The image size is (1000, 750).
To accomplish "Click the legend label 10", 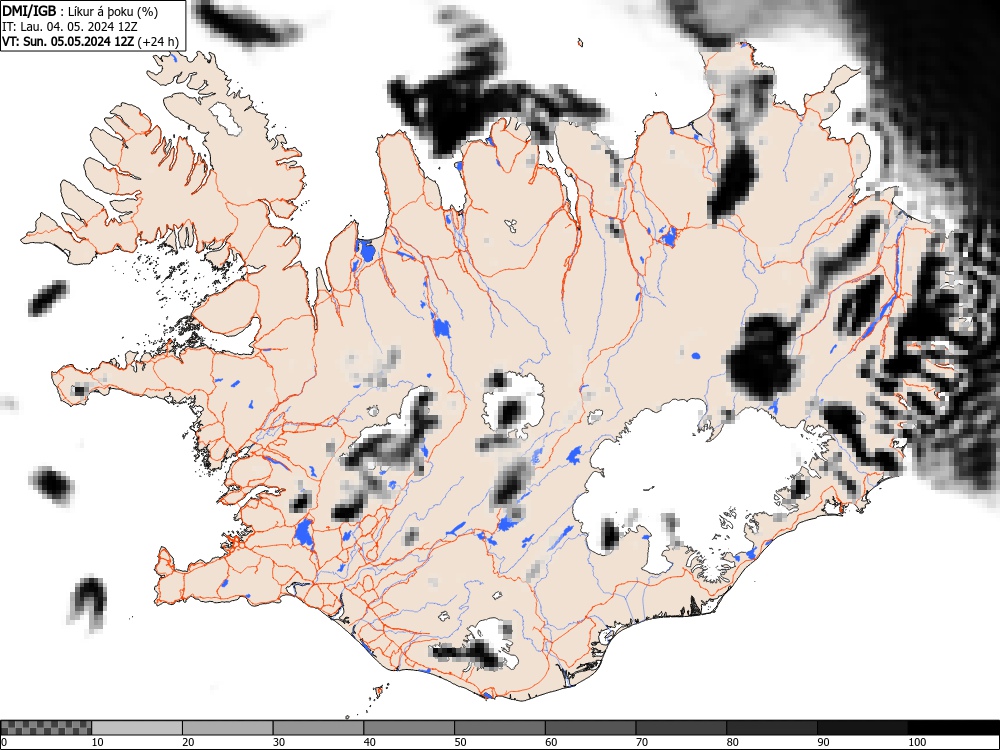I will pos(98,742).
